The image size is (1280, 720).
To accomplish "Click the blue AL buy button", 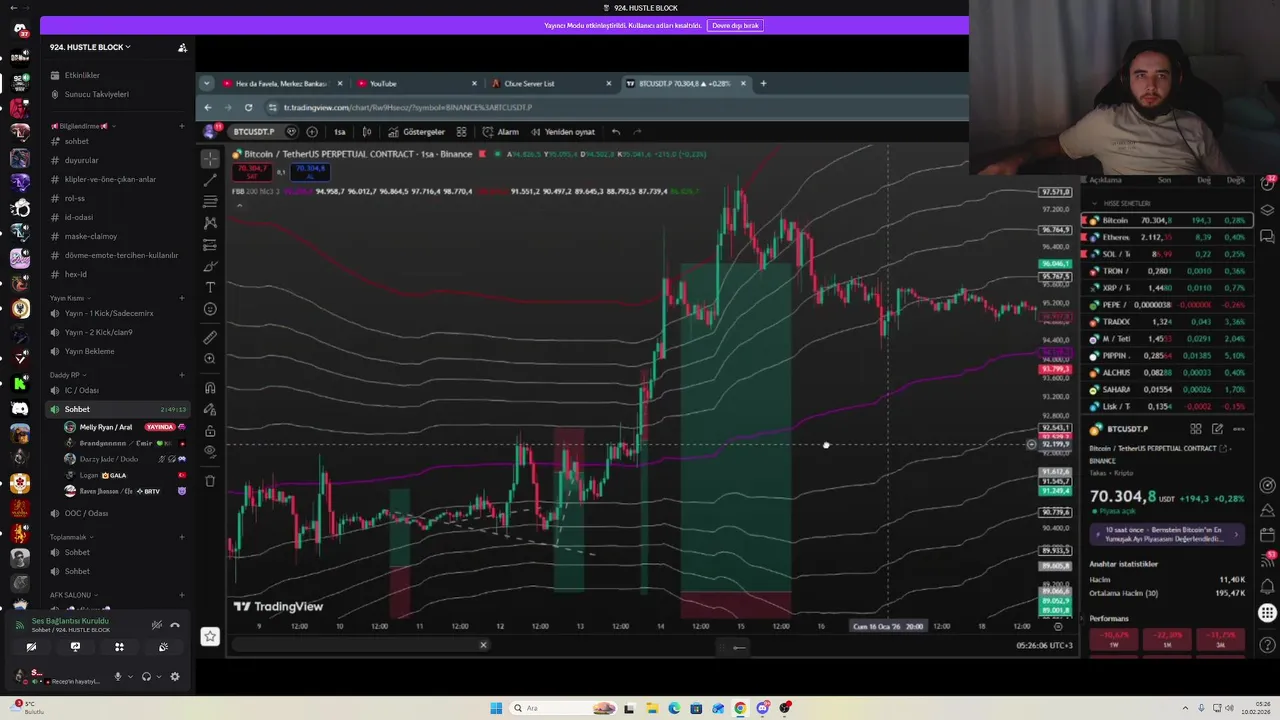I will (x=309, y=172).
